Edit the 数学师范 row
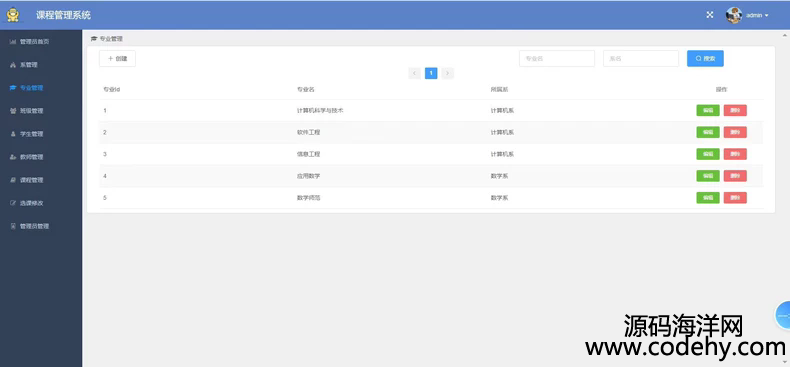The width and height of the screenshot is (790, 367). coord(708,198)
